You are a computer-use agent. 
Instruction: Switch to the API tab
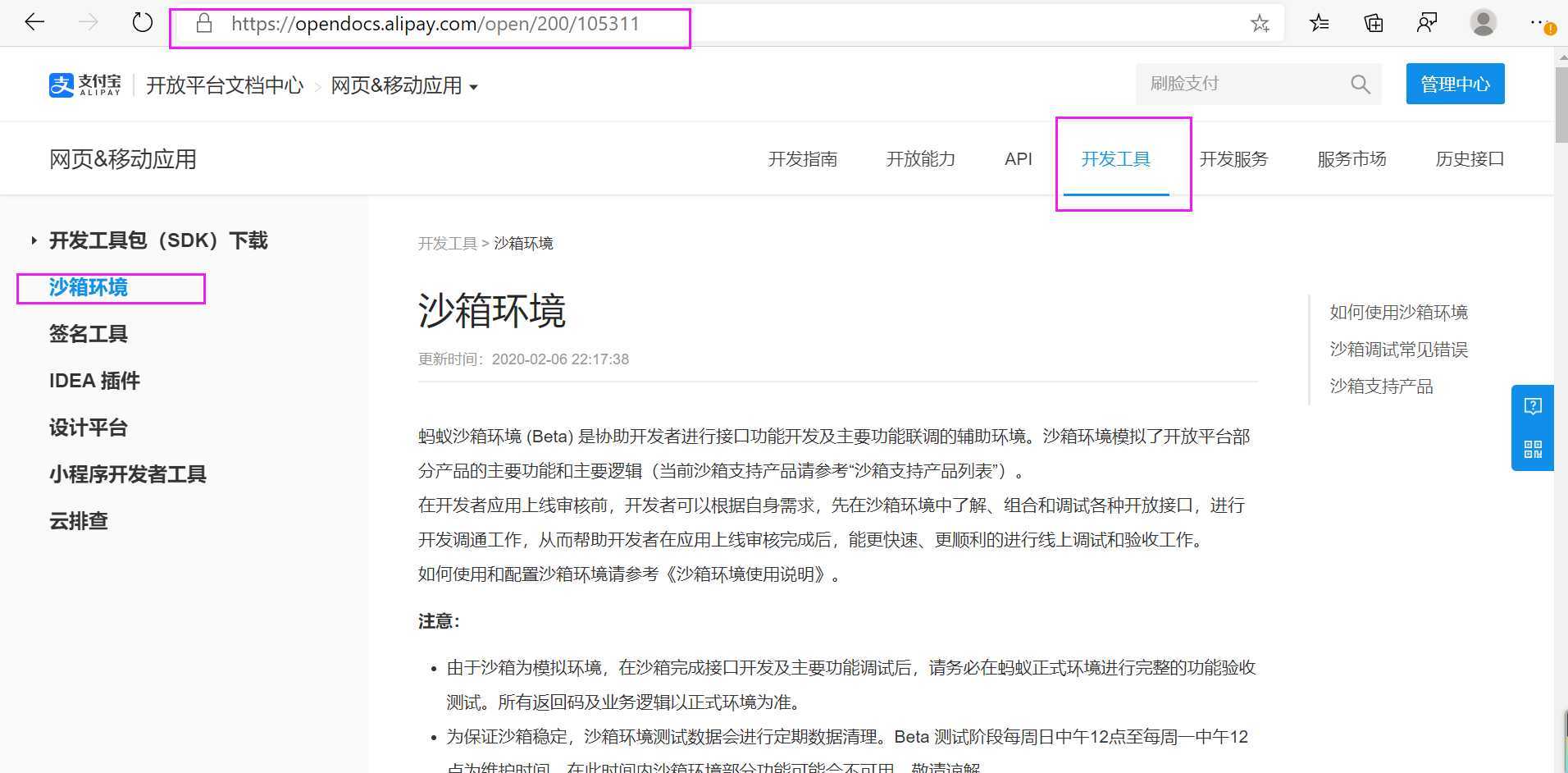click(1018, 158)
